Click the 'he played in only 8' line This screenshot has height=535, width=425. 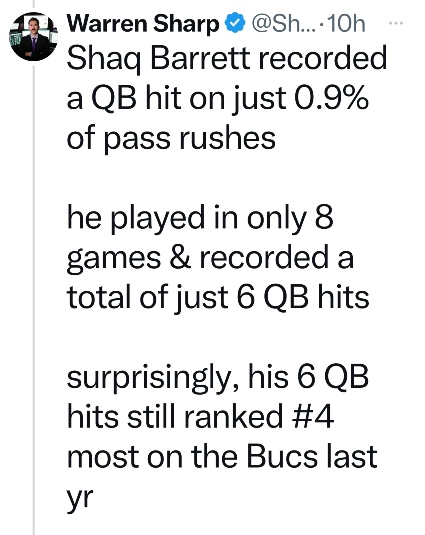click(200, 218)
